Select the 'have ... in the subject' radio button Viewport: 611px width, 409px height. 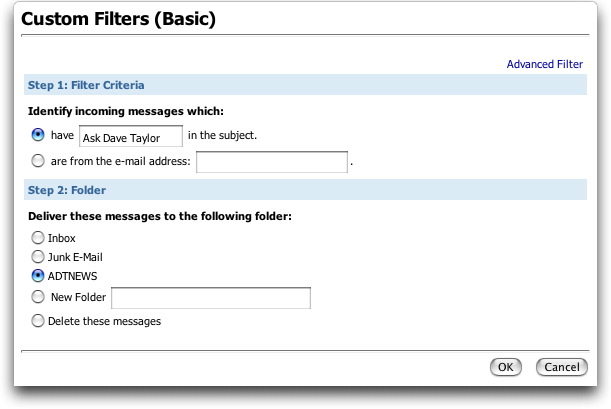pyautogui.click(x=38, y=135)
